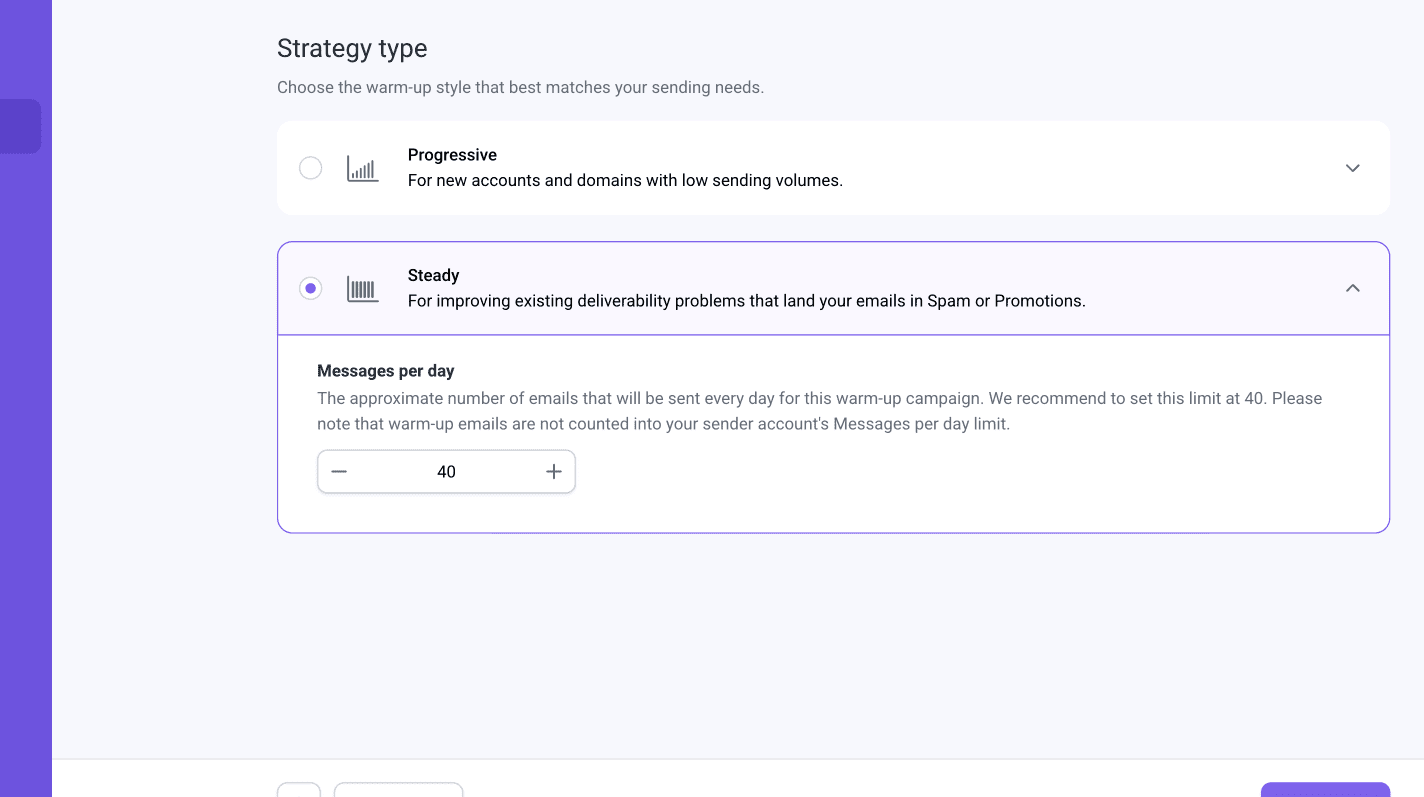Click the Steady description about Spam or Promotions
Viewport: 1424px width, 797px height.
[746, 301]
